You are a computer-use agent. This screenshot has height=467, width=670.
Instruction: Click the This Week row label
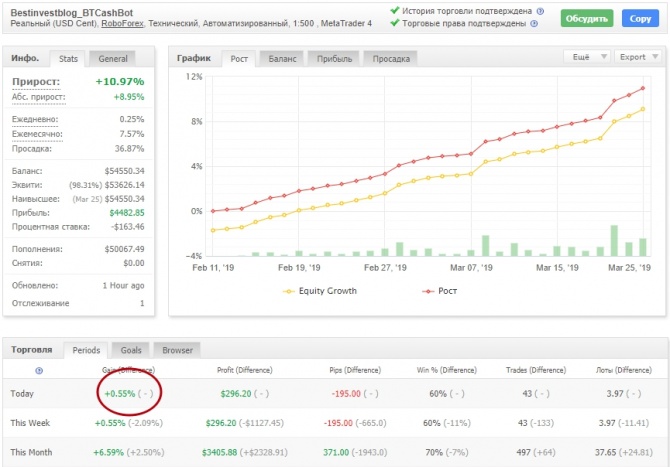click(x=30, y=423)
